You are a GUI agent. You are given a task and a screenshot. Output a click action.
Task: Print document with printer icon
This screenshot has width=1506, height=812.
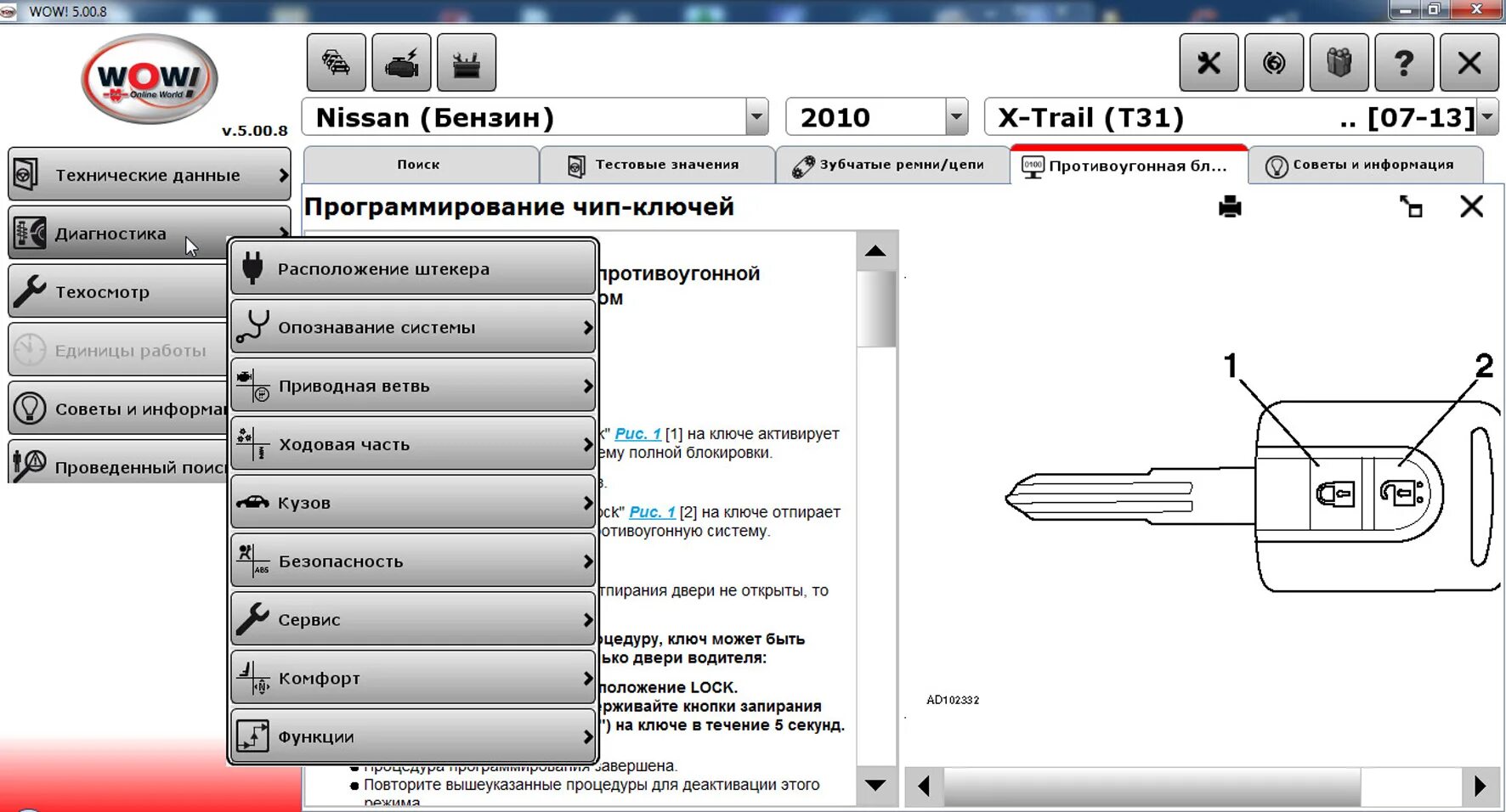[1230, 206]
